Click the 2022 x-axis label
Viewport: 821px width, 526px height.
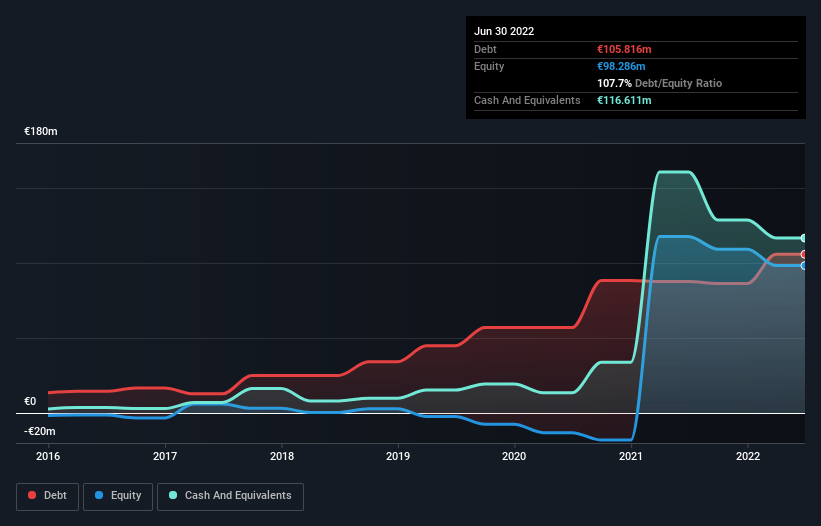click(x=748, y=456)
